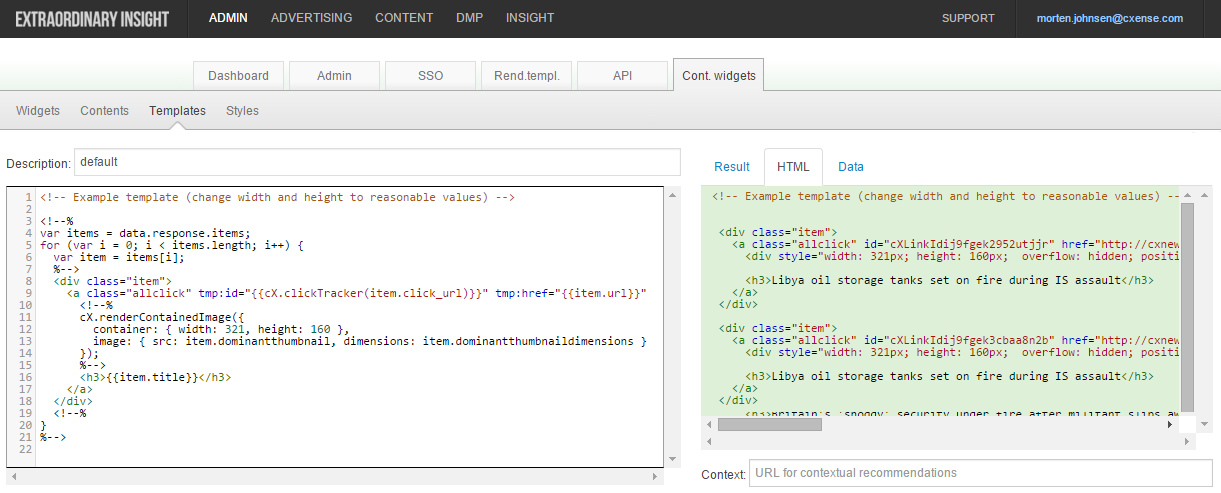
Task: Open the SUPPORT link
Action: tap(968, 18)
